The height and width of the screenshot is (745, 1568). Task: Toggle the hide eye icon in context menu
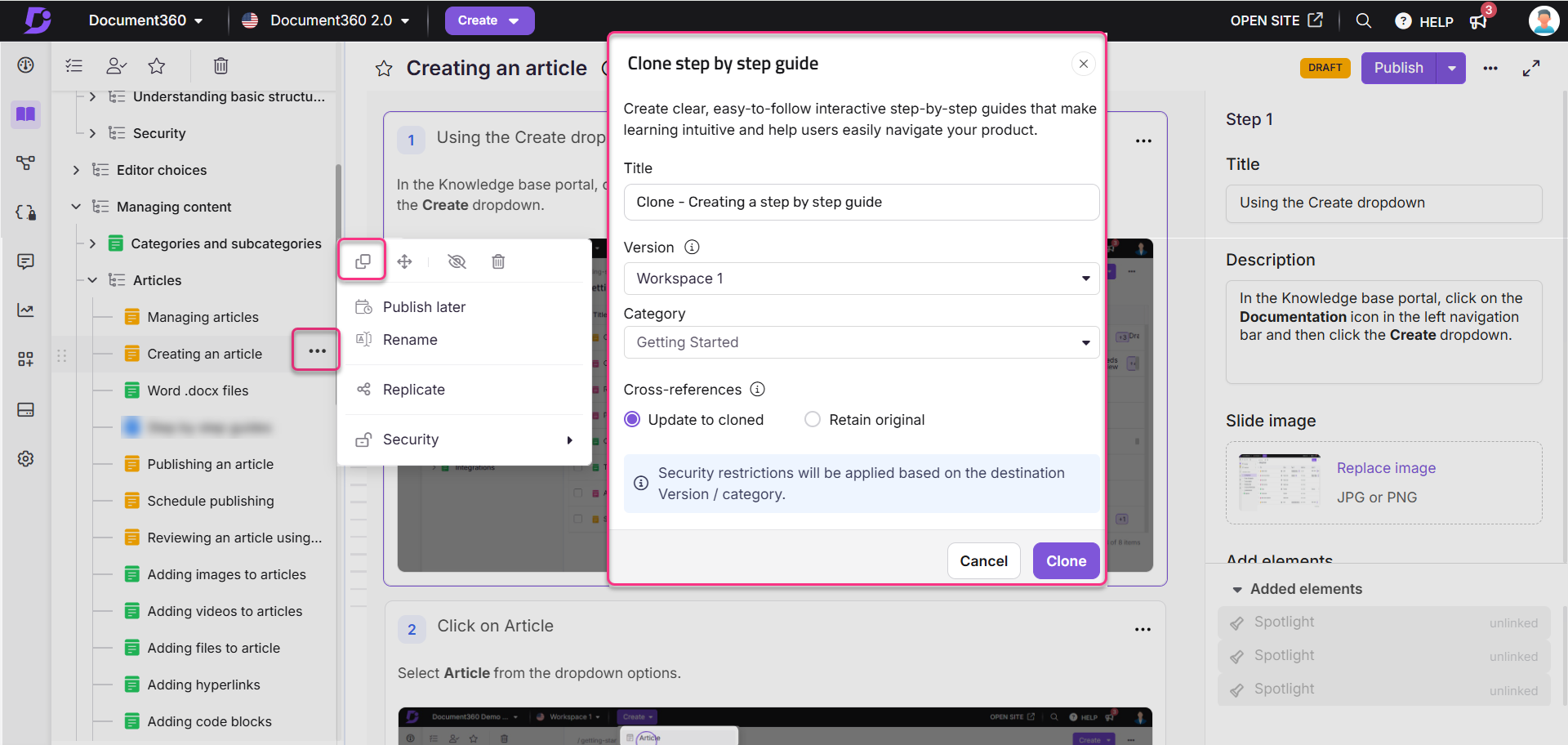point(457,261)
